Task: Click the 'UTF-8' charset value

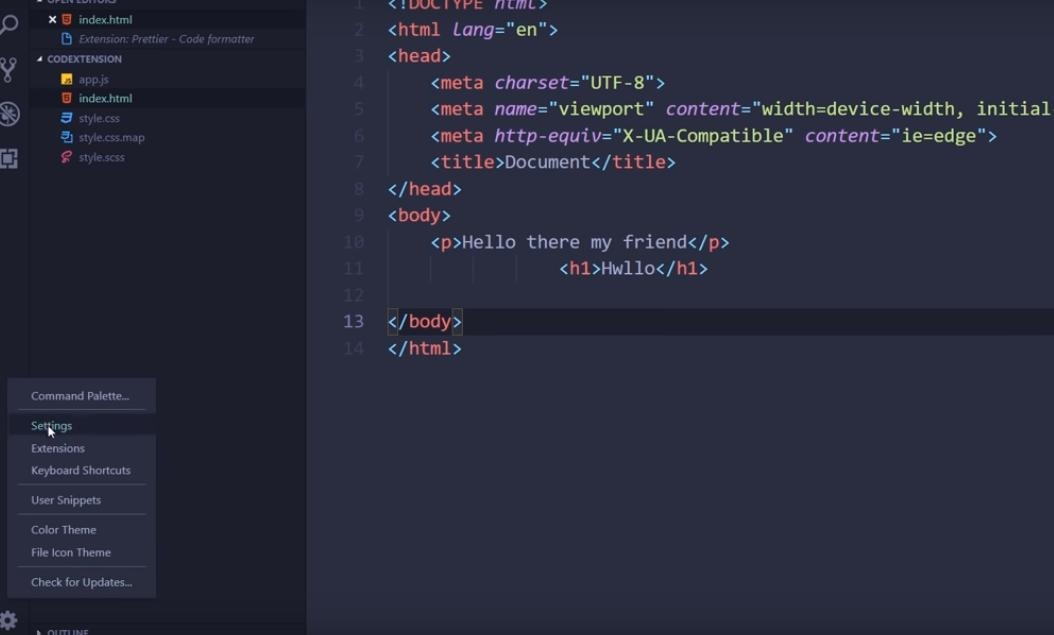Action: [x=617, y=83]
